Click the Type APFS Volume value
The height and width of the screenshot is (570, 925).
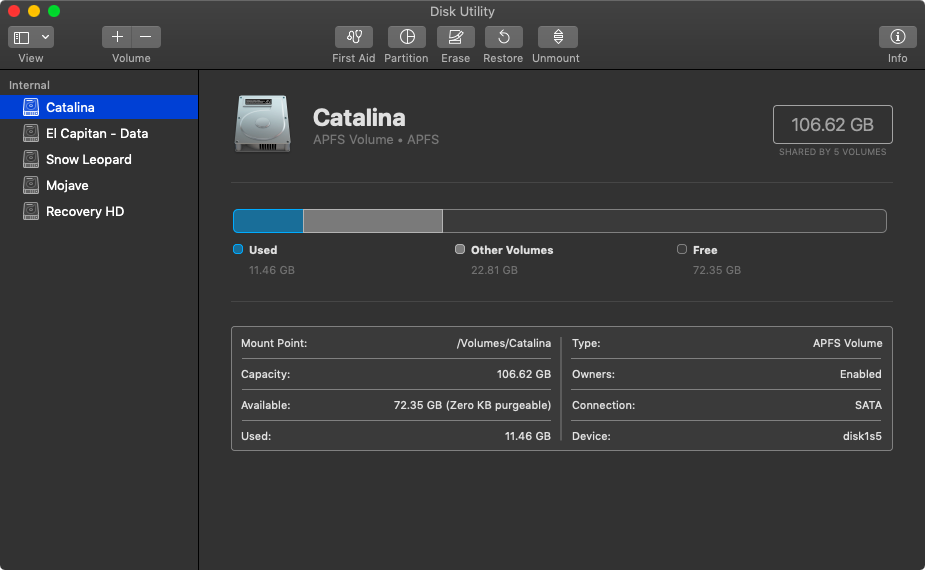[x=848, y=343]
